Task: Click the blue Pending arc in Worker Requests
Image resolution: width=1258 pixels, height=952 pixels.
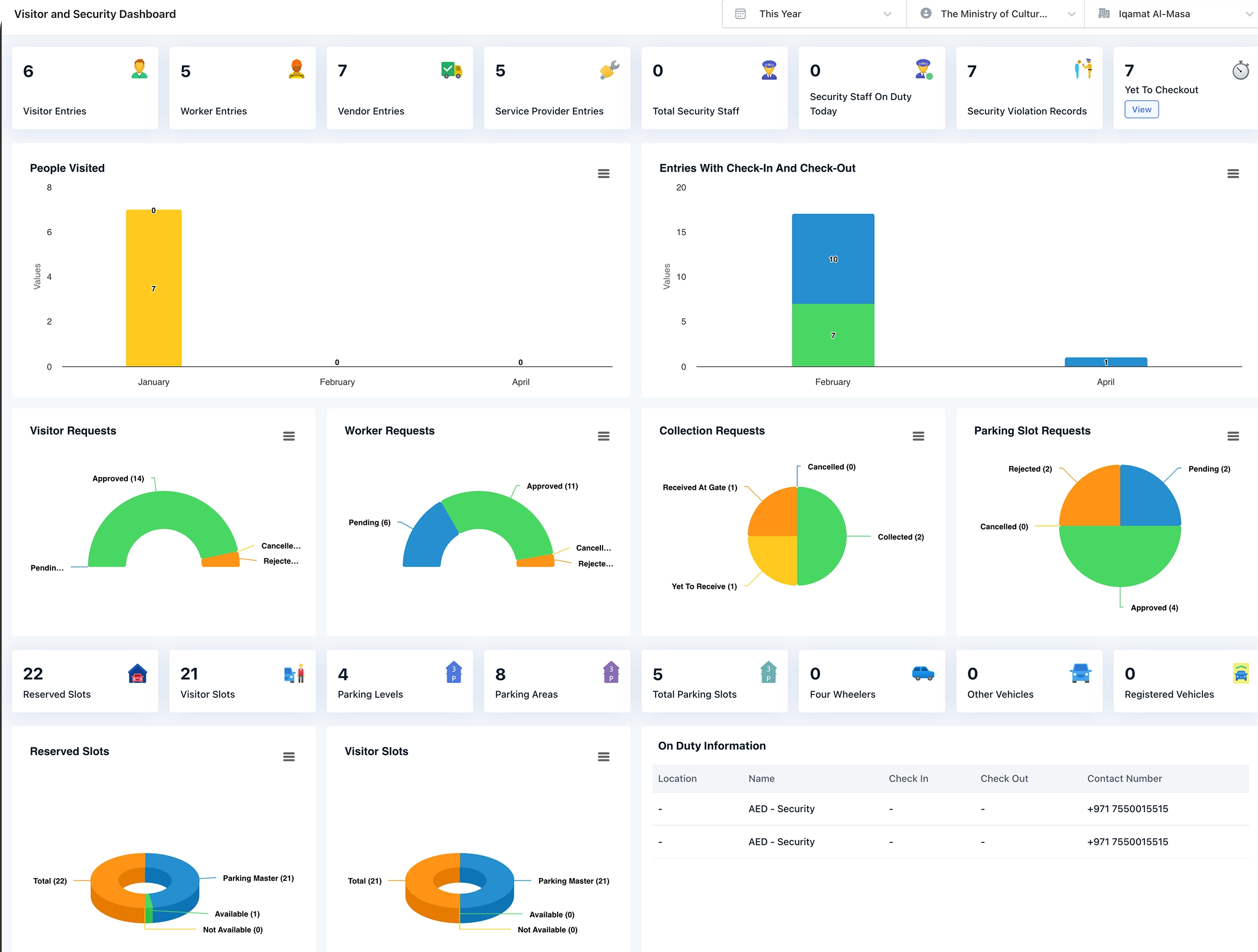Action: tap(427, 539)
